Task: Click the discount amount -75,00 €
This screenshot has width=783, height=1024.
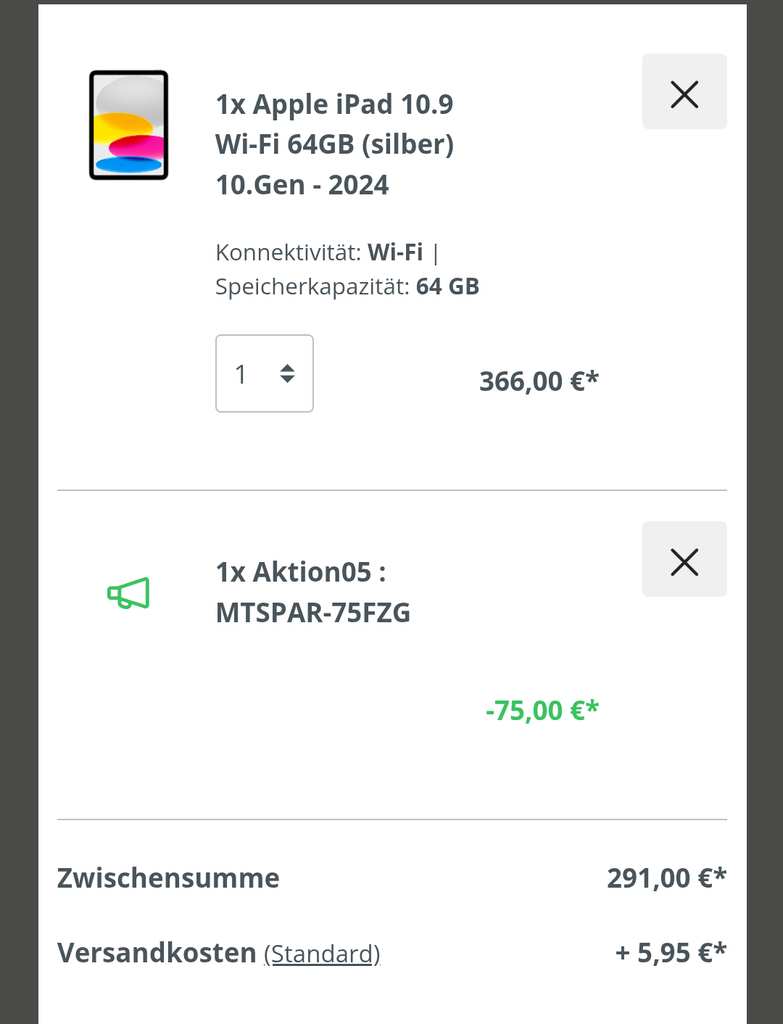Action: [x=542, y=711]
